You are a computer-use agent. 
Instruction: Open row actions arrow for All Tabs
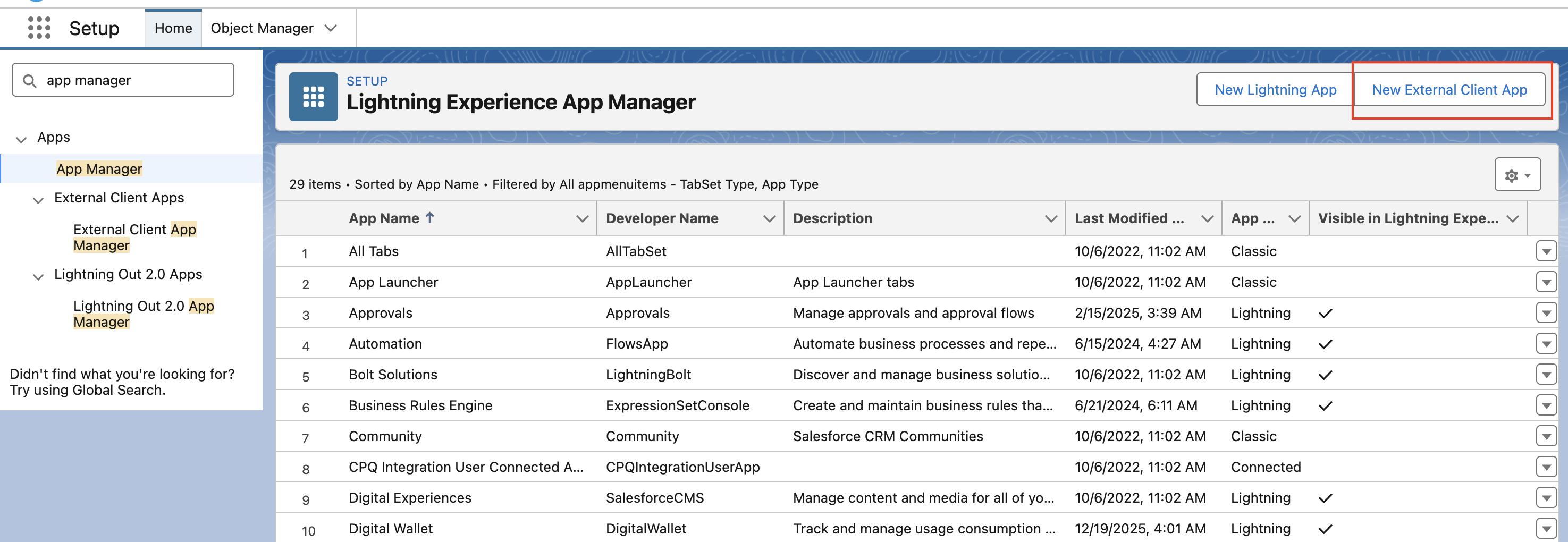coord(1546,251)
